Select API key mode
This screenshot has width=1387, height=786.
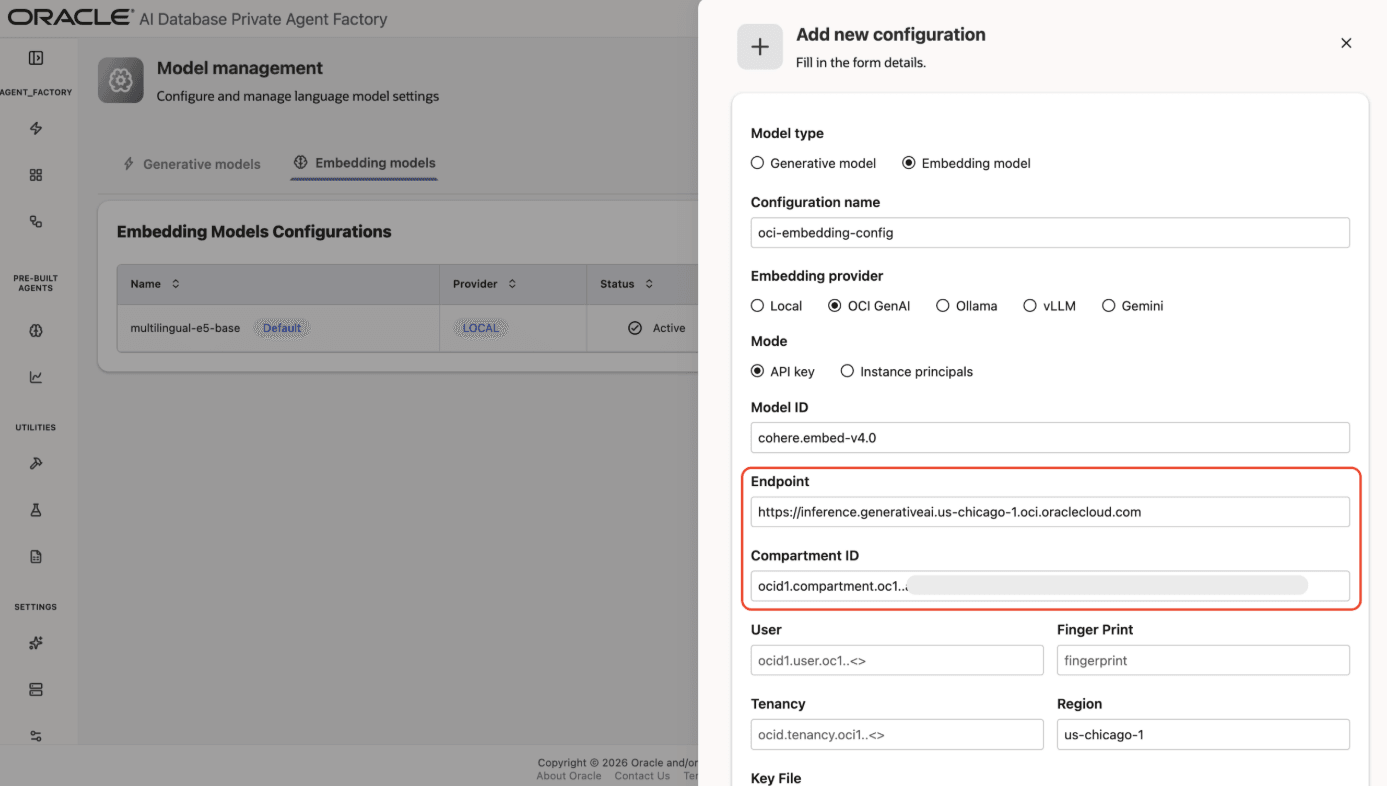point(758,371)
